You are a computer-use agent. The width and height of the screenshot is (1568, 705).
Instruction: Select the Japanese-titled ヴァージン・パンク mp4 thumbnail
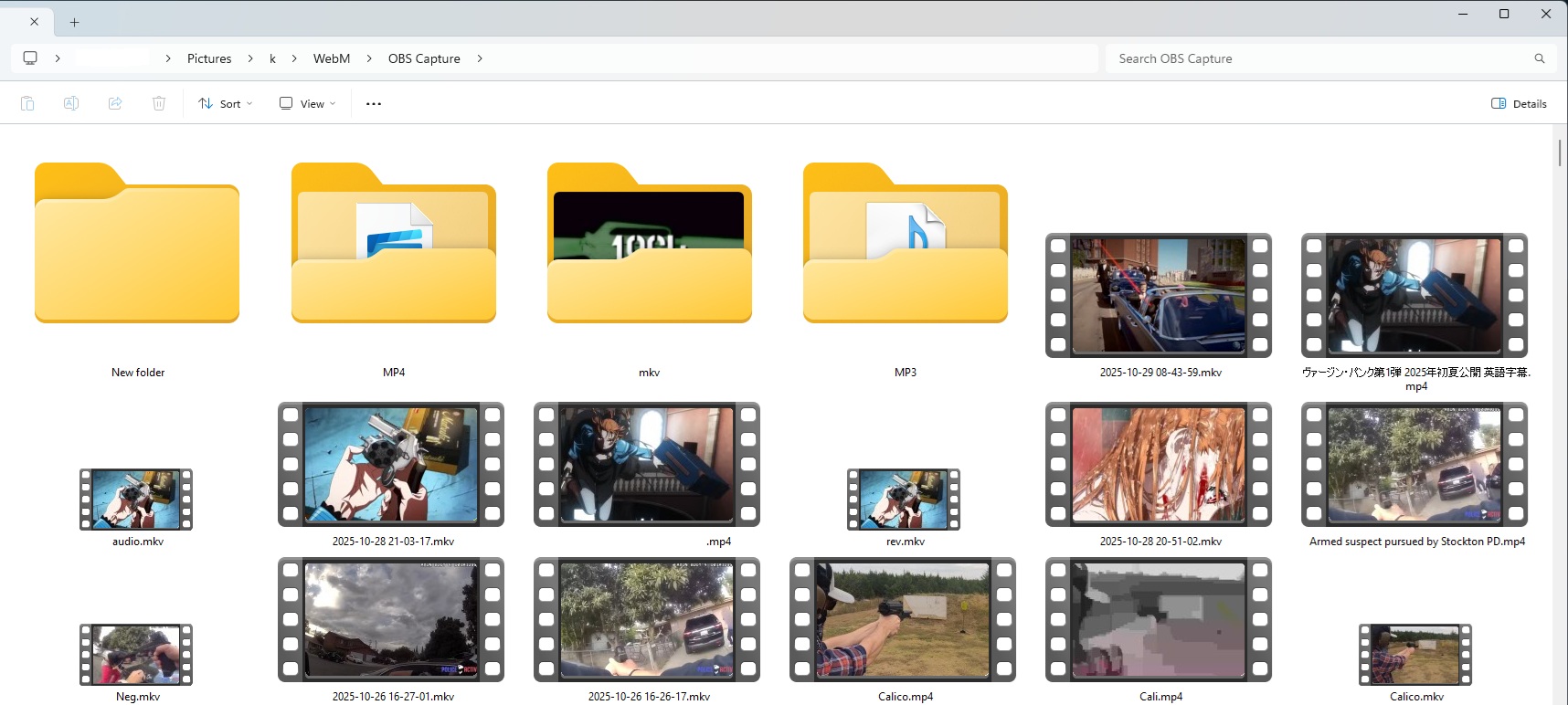(x=1414, y=295)
